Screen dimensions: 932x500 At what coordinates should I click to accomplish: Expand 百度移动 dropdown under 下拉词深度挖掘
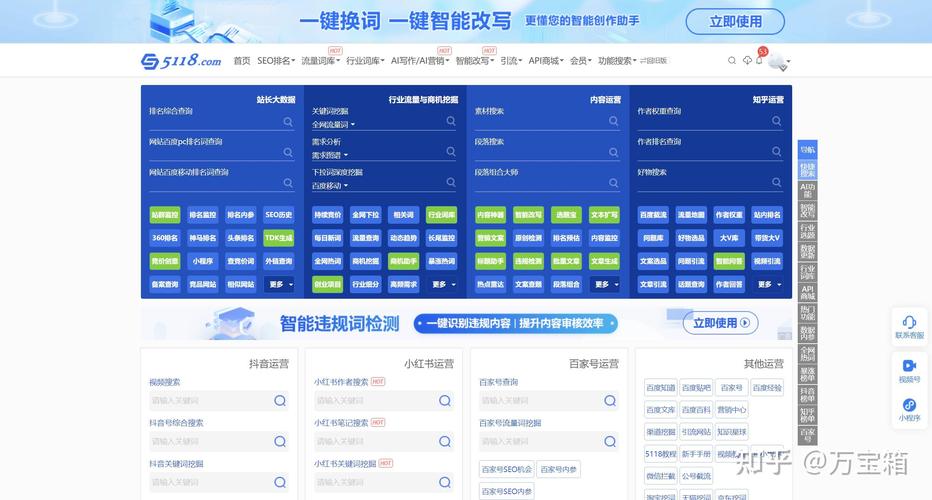pyautogui.click(x=330, y=185)
